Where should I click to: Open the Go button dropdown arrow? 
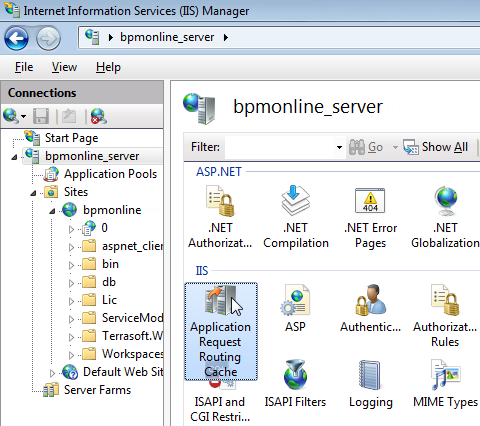click(395, 147)
